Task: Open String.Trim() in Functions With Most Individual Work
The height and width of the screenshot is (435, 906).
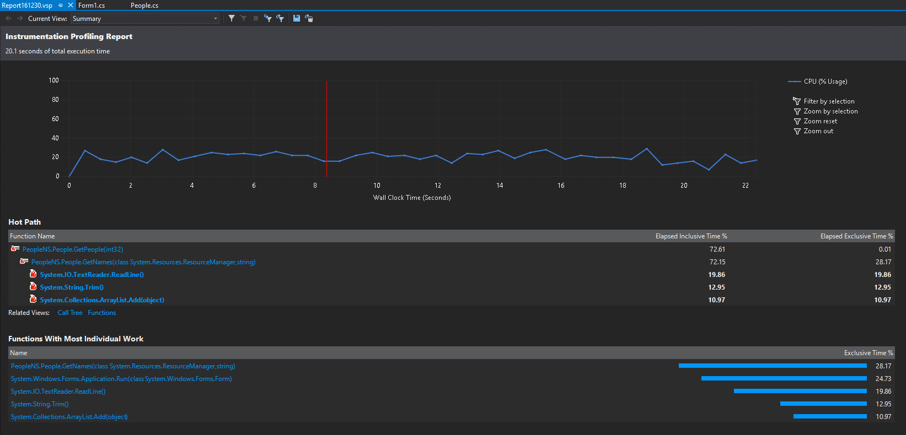Action: click(39, 404)
